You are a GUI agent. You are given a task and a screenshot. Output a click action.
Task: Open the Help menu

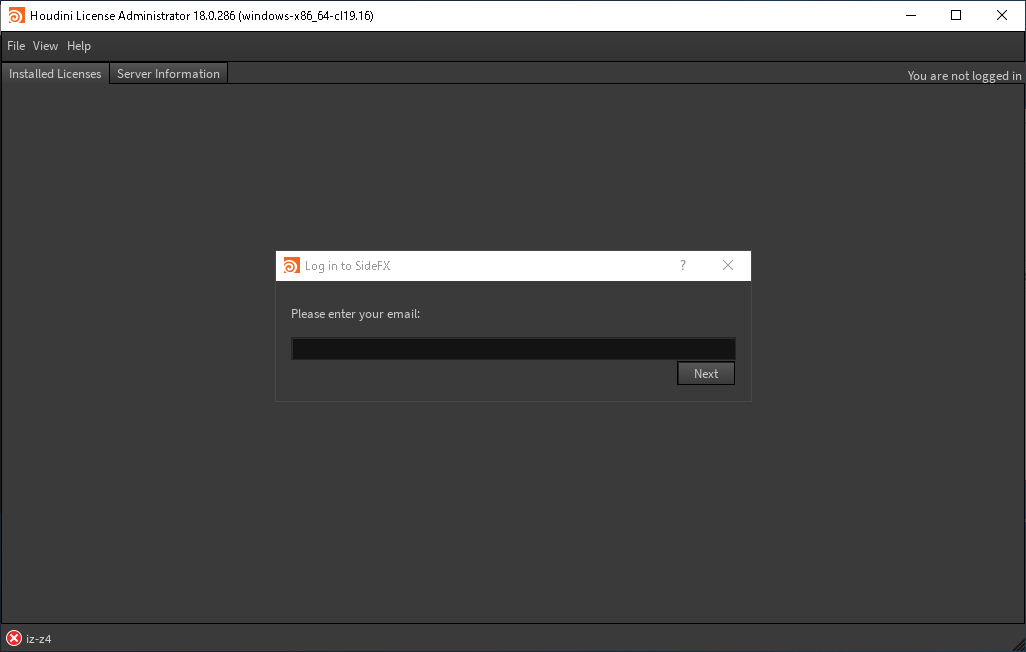coord(79,46)
